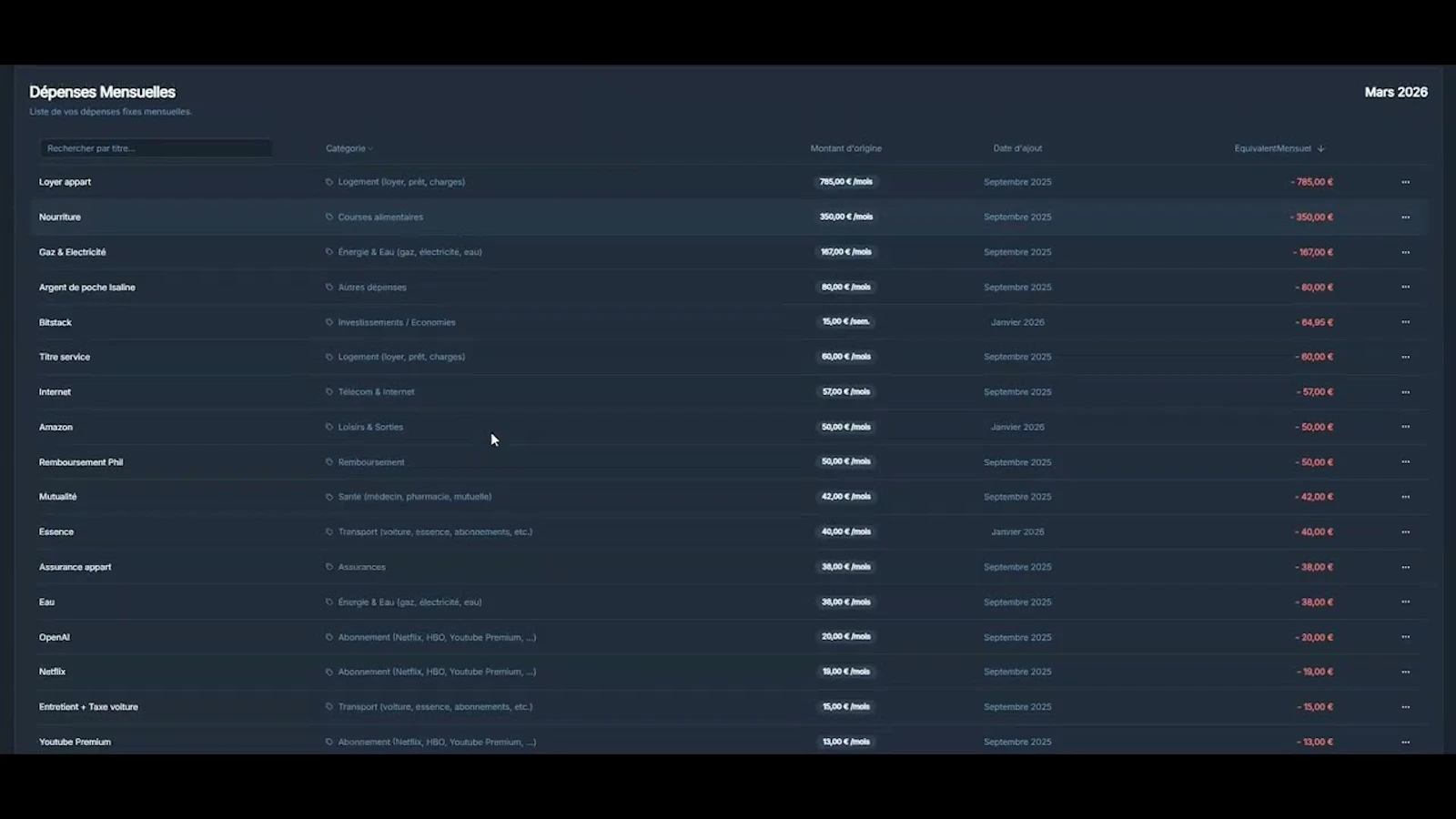Focus the Rechercher par titre search field
This screenshot has width=1456, height=819.
tap(156, 148)
